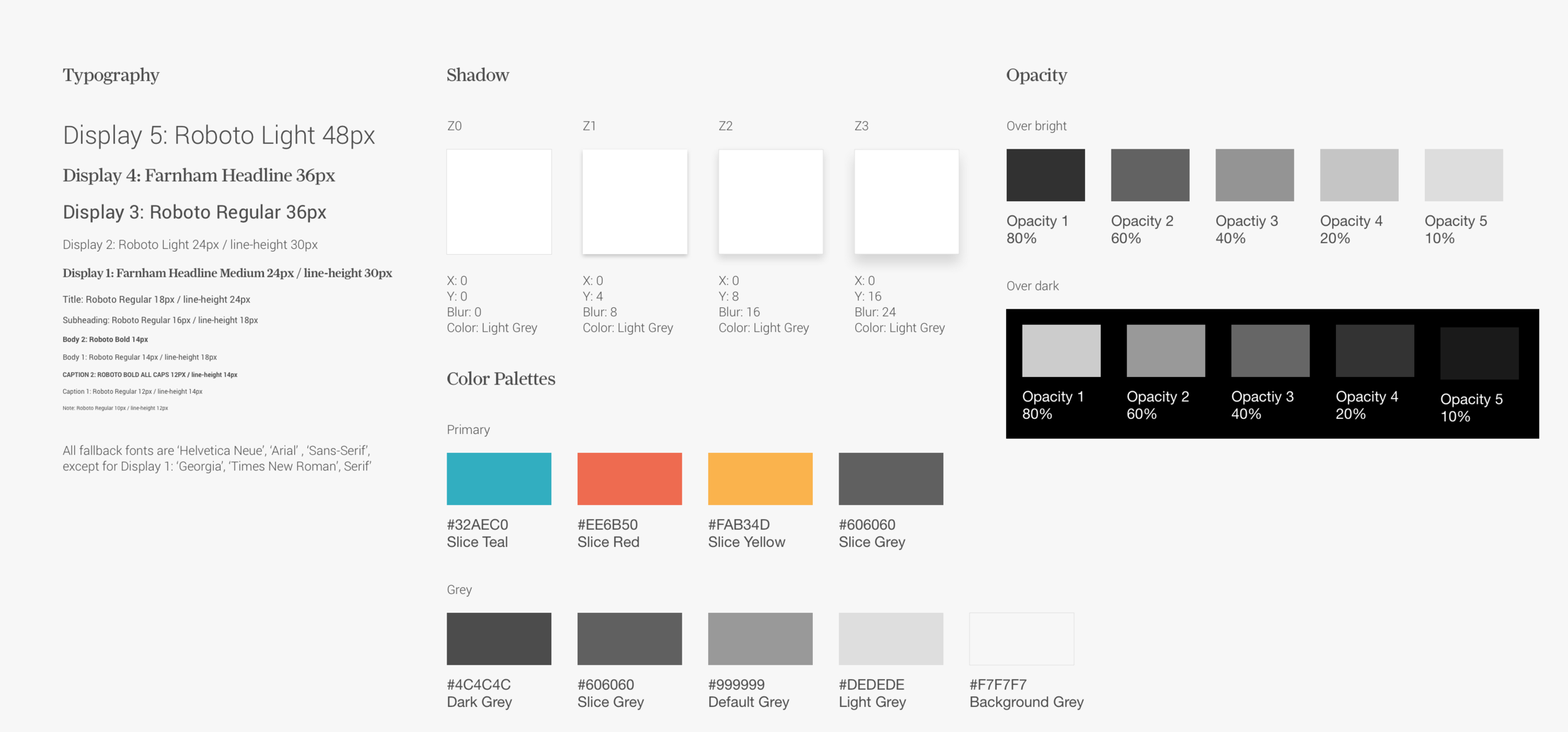Select the #606060 Slice Grey primary swatch
Image resolution: width=1568 pixels, height=732 pixels.
click(x=890, y=478)
